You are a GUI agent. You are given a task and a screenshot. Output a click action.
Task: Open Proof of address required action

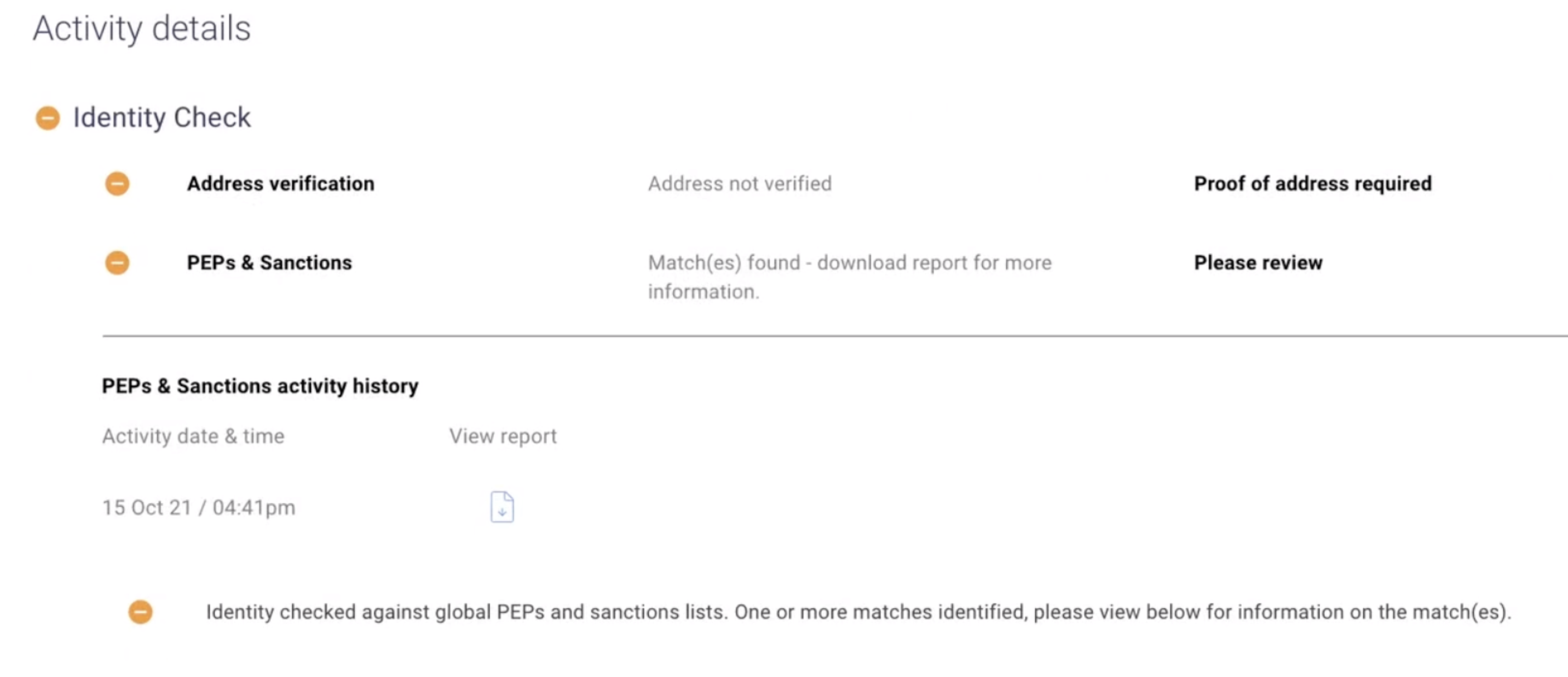tap(1312, 184)
